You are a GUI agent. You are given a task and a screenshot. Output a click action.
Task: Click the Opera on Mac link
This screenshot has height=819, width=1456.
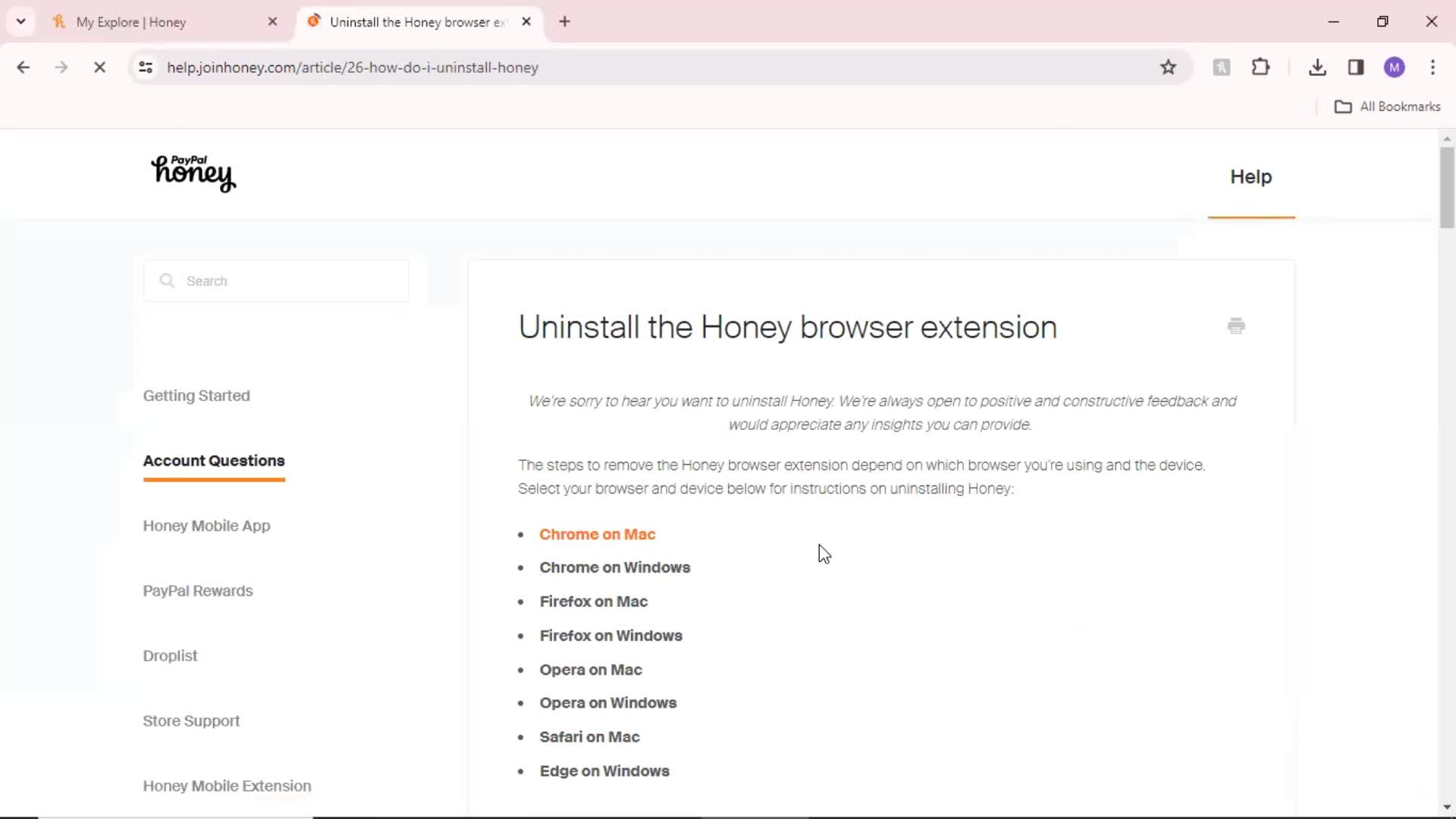(x=590, y=670)
